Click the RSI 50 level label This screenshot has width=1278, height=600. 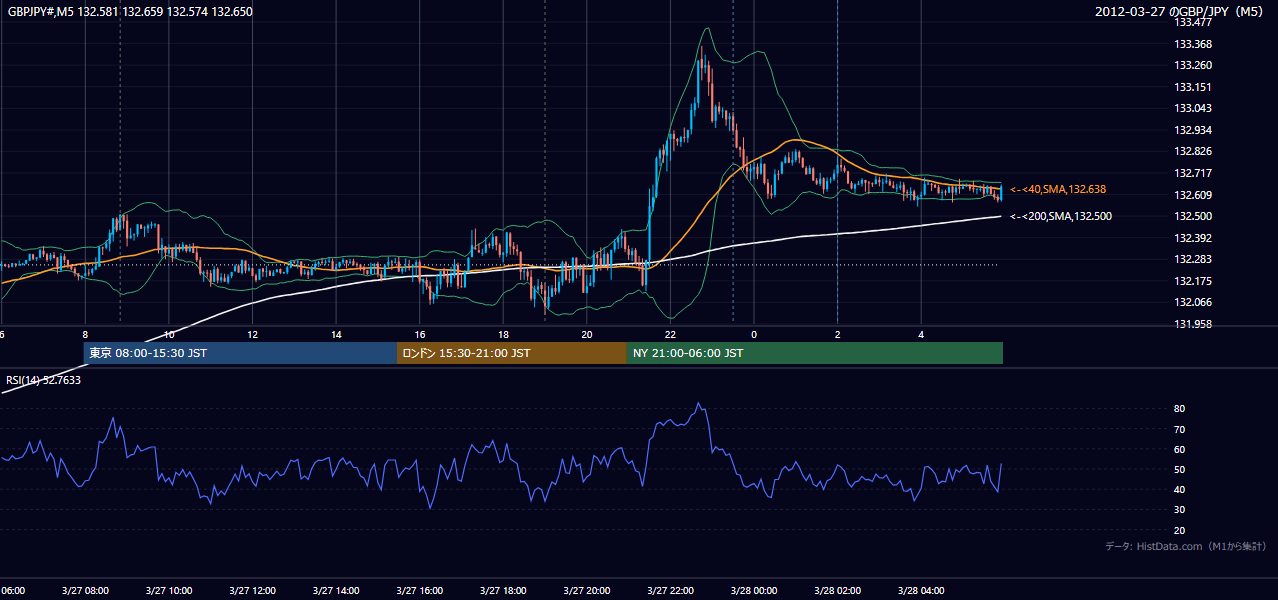click(x=1180, y=469)
